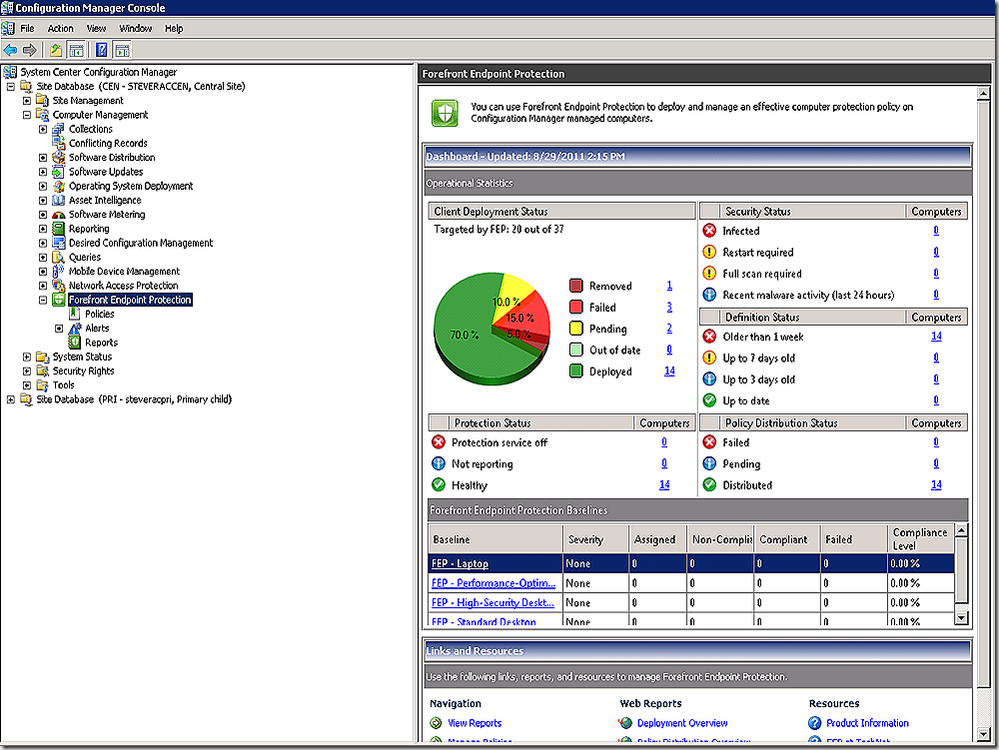Open the Failed deployment count link

click(x=669, y=307)
